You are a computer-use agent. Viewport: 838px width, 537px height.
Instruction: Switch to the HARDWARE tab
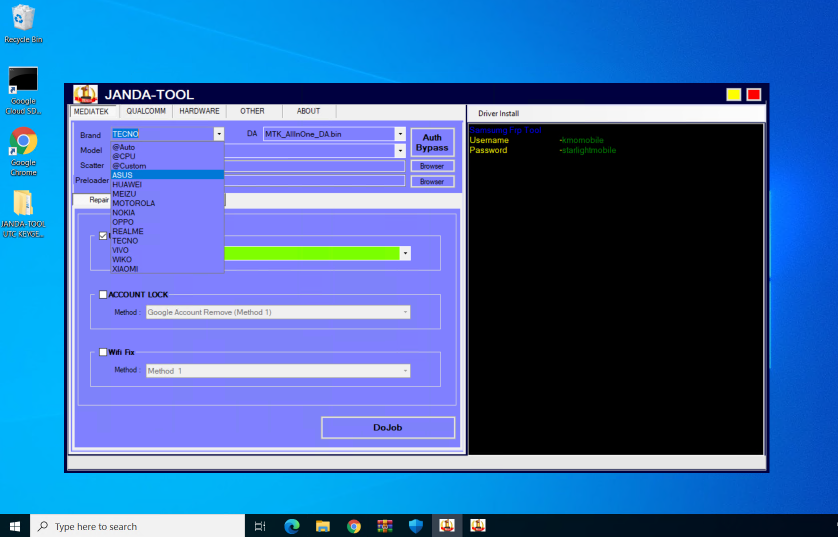199,111
